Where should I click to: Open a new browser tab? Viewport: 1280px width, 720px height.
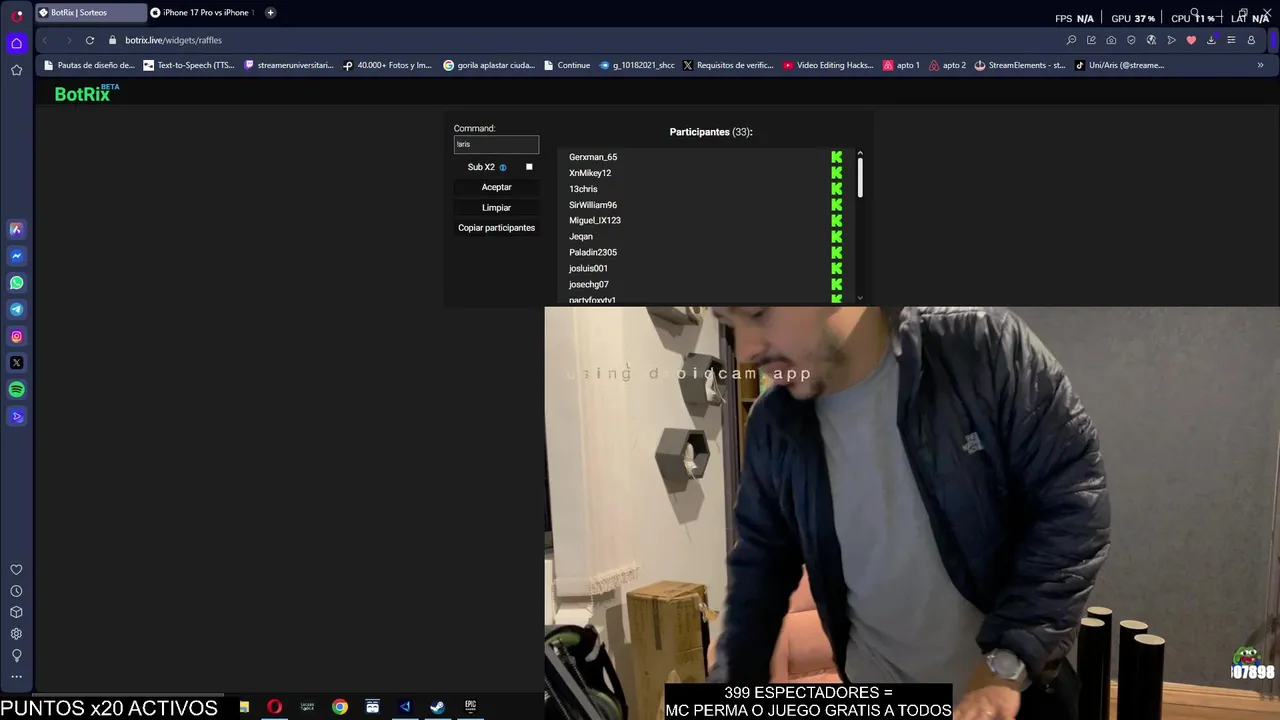(x=270, y=13)
